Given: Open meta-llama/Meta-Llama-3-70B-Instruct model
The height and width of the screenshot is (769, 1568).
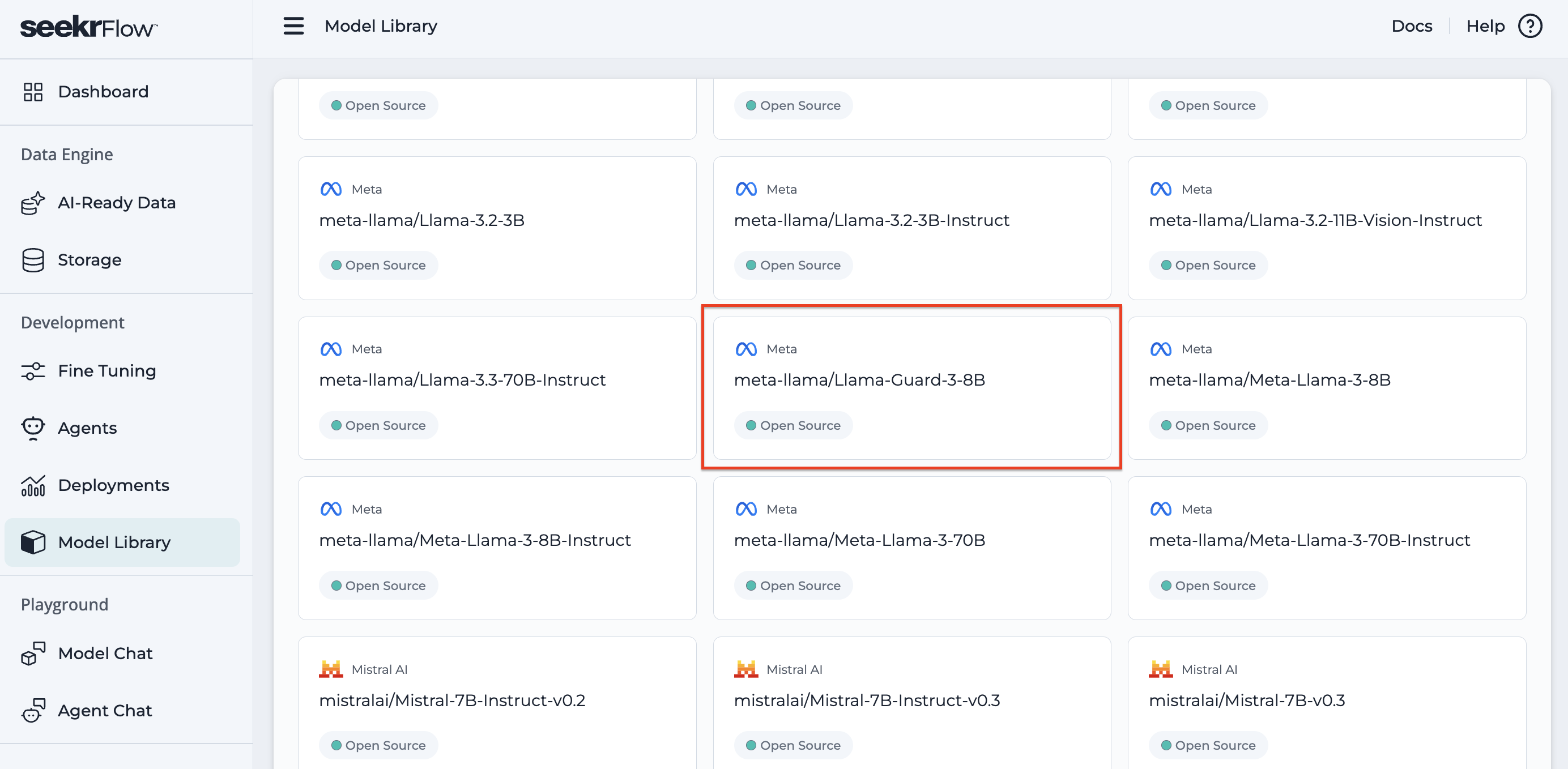Looking at the screenshot, I should click(1327, 548).
